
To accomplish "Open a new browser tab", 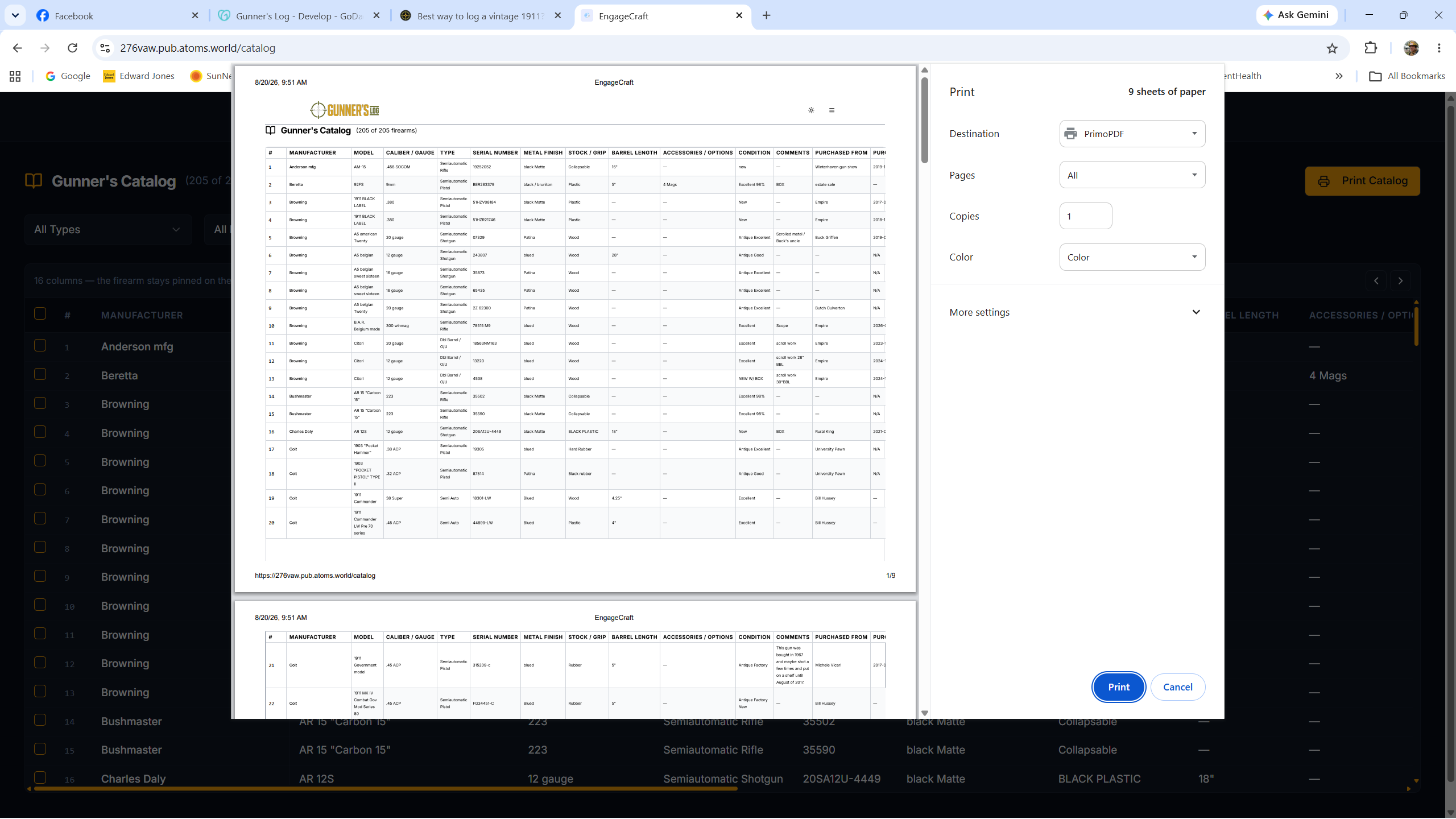I will click(767, 15).
